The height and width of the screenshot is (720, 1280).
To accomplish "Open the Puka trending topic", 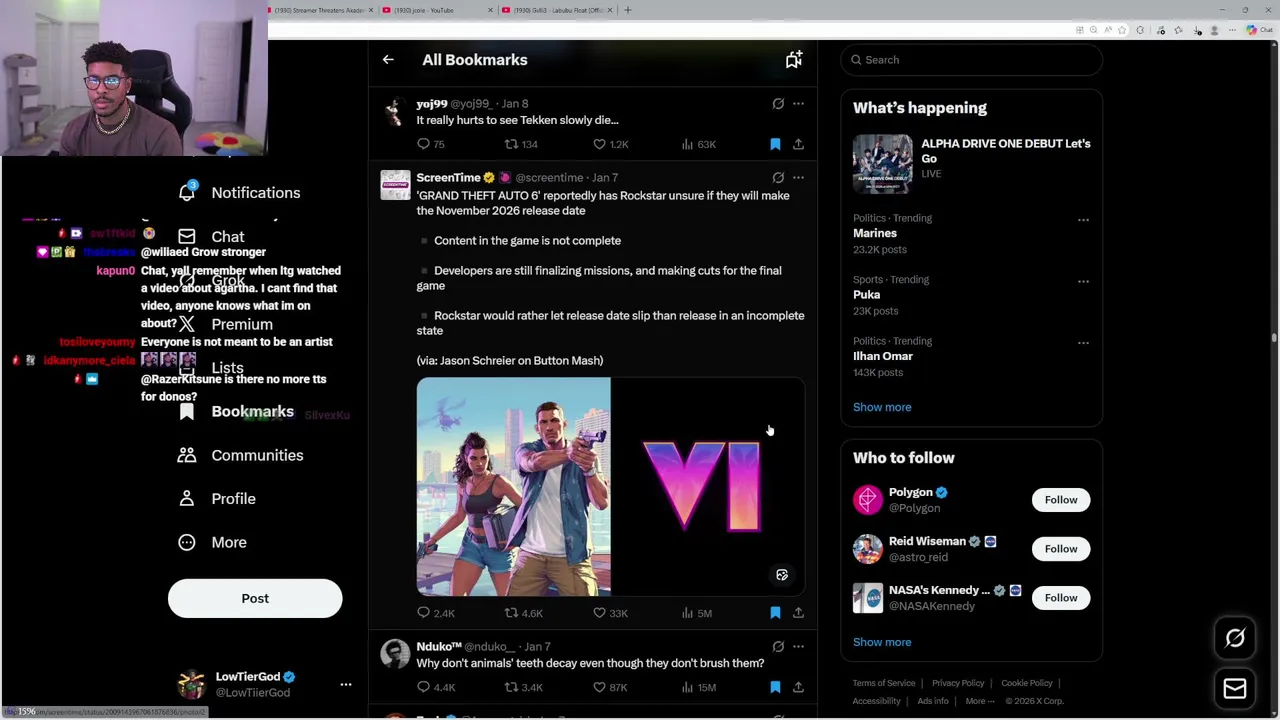I will tap(866, 295).
